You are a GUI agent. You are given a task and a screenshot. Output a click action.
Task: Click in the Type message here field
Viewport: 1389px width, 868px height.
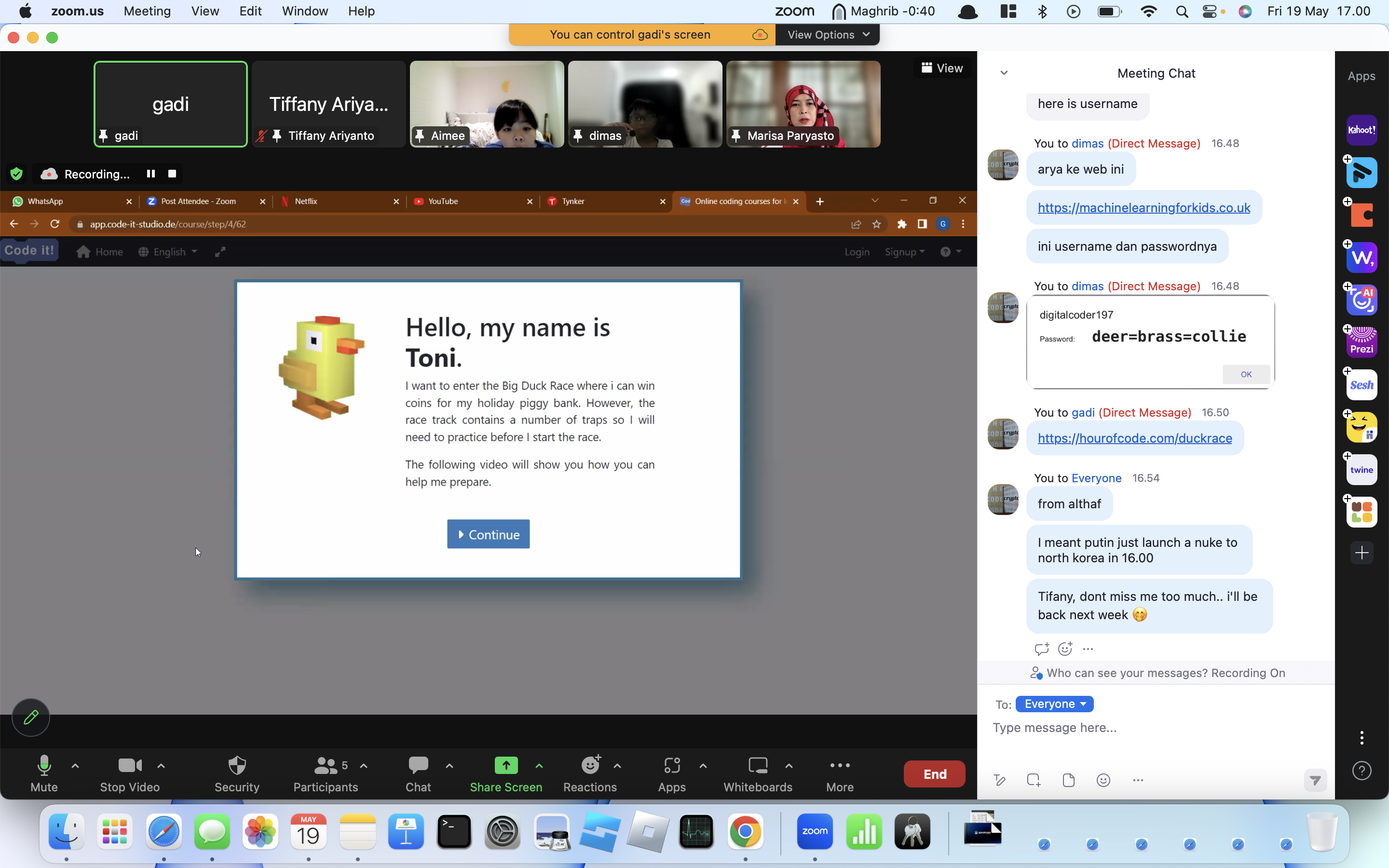tap(1155, 728)
